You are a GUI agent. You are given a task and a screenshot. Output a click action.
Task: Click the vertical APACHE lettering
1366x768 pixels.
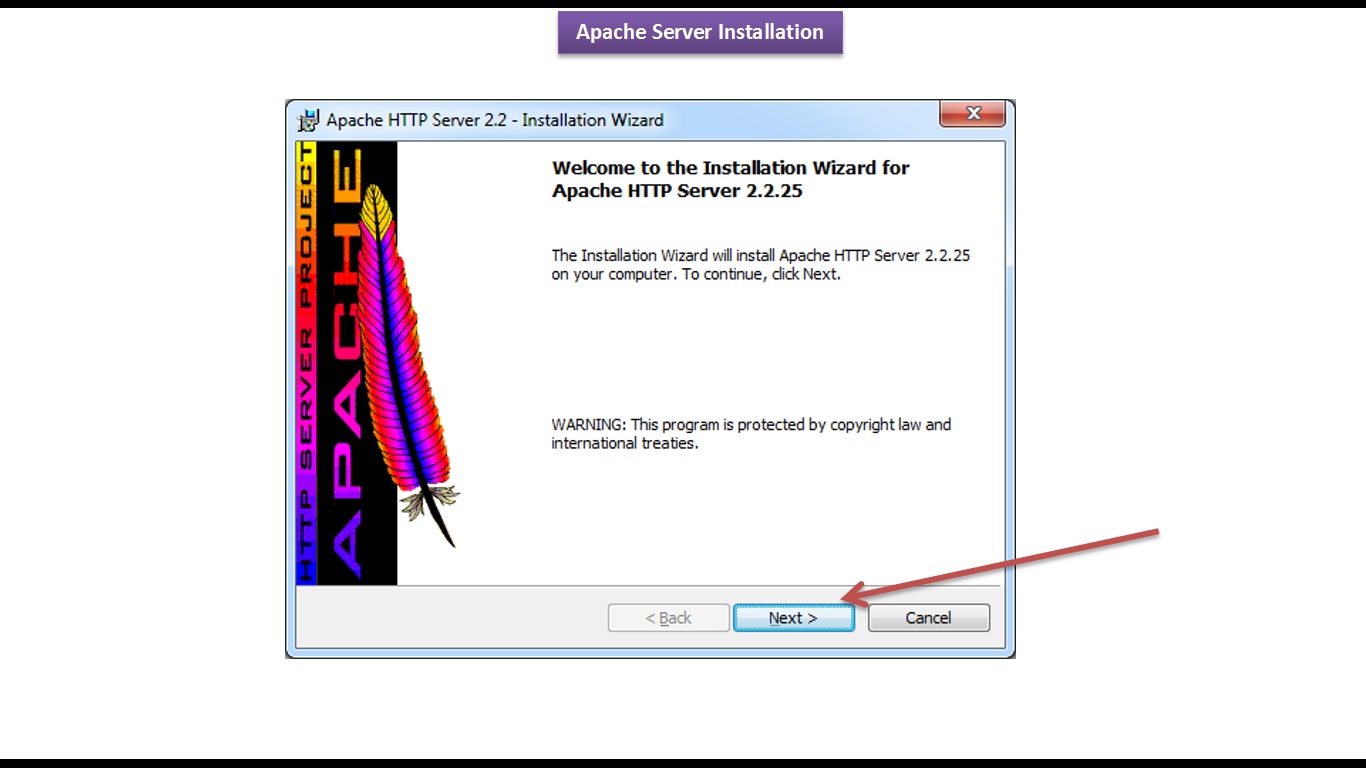tap(347, 365)
